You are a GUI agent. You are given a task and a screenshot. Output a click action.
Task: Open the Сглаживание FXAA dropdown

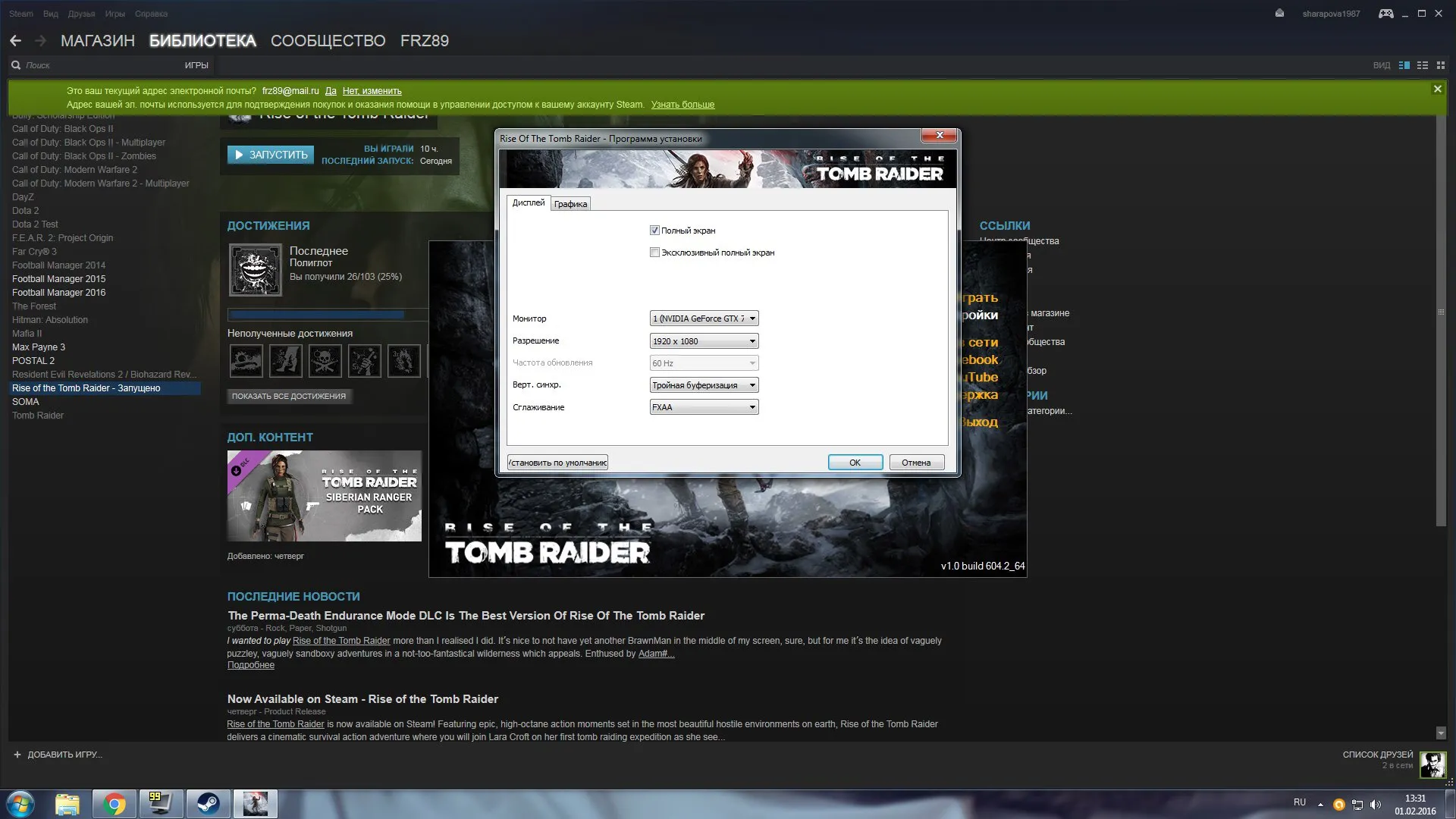(x=704, y=407)
